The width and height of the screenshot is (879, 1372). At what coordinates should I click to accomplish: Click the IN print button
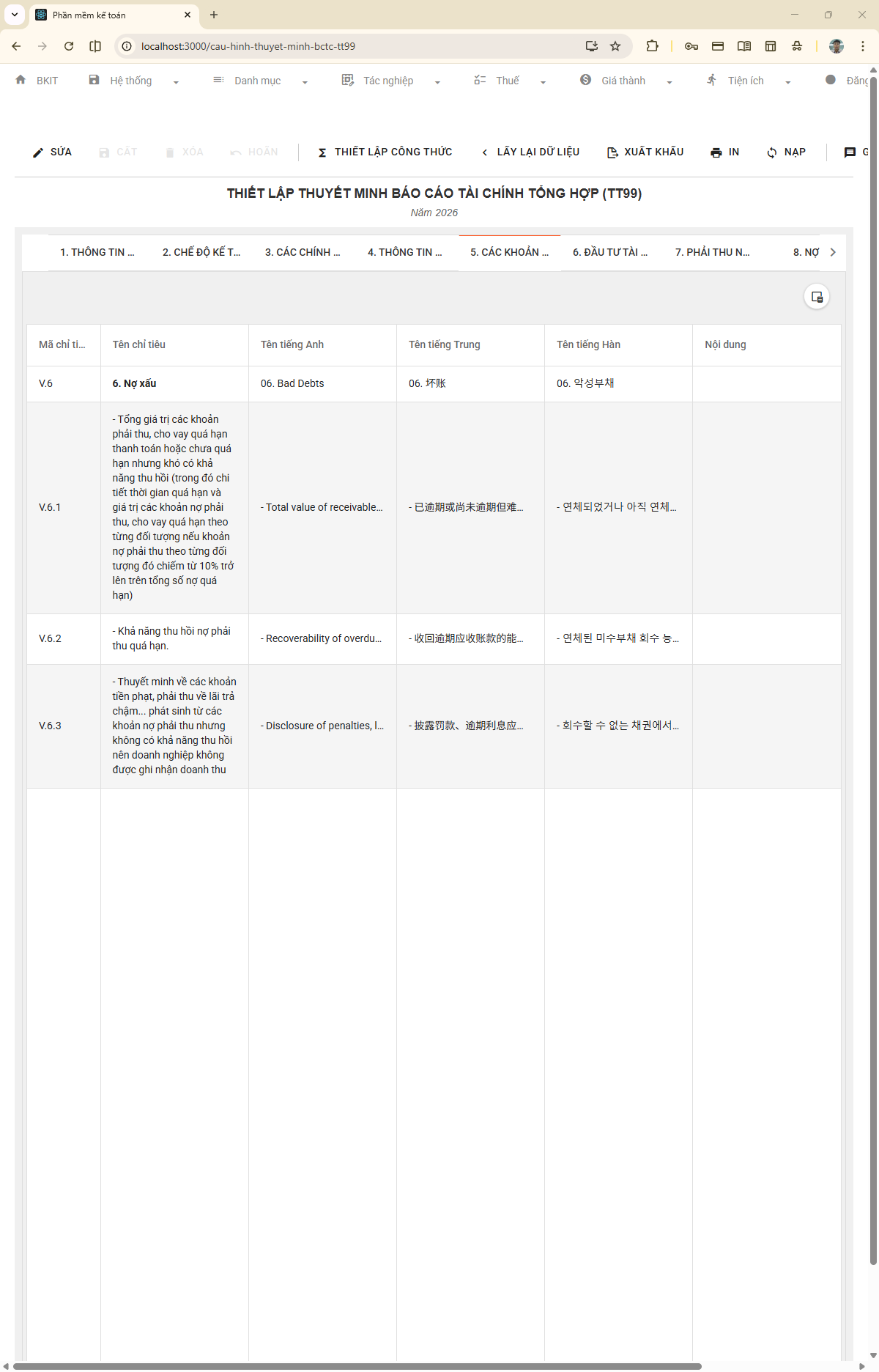725,152
